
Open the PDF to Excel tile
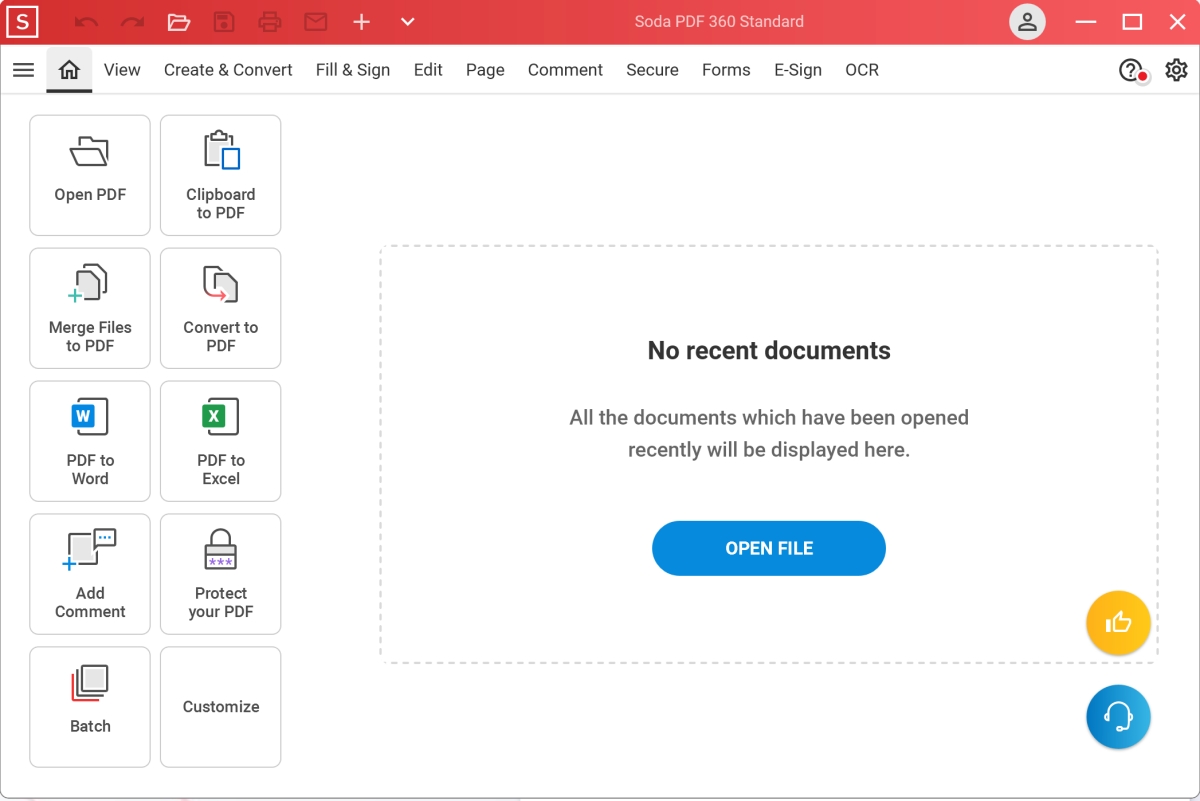pyautogui.click(x=220, y=441)
